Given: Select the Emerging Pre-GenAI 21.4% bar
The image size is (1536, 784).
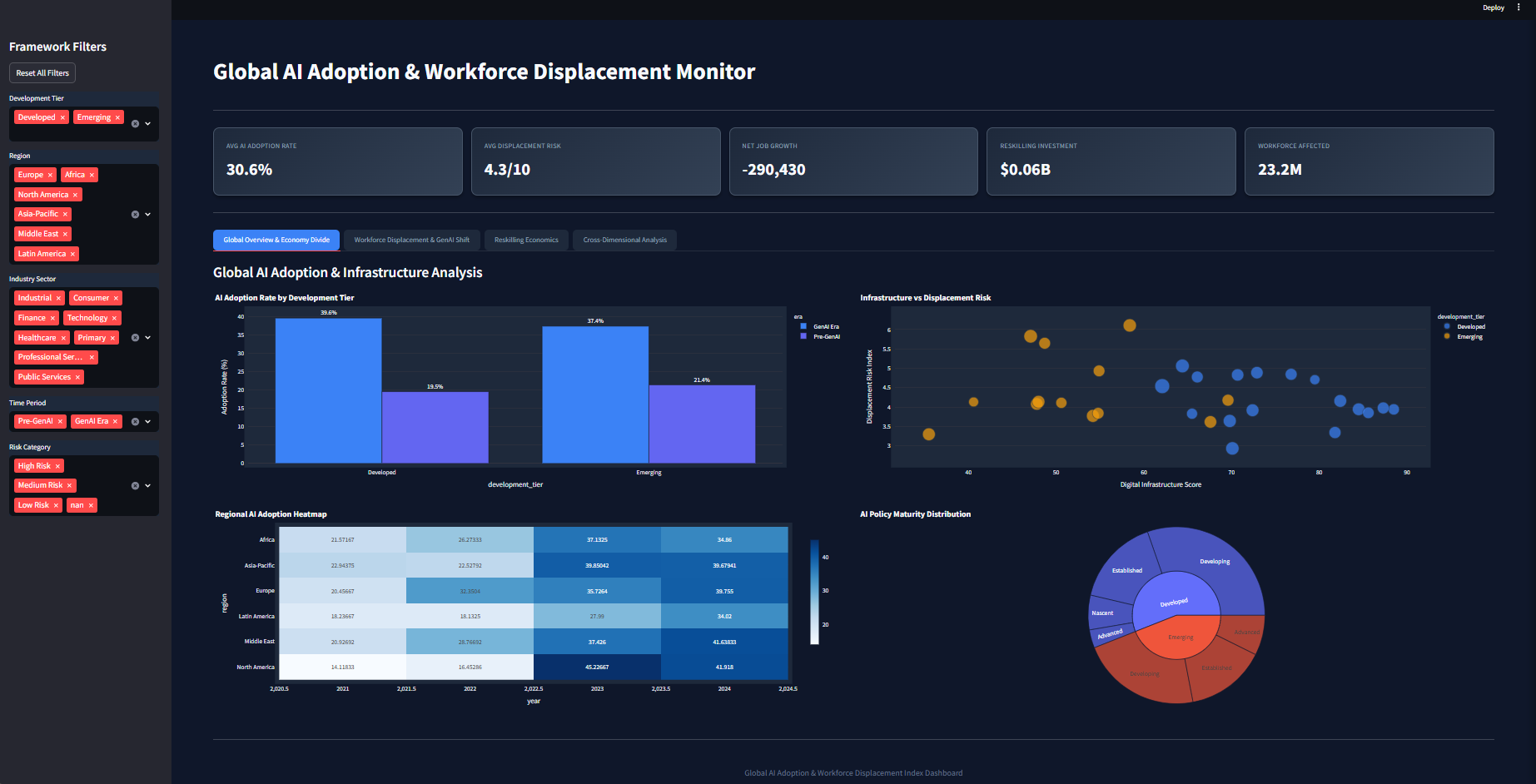Looking at the screenshot, I should click(702, 424).
